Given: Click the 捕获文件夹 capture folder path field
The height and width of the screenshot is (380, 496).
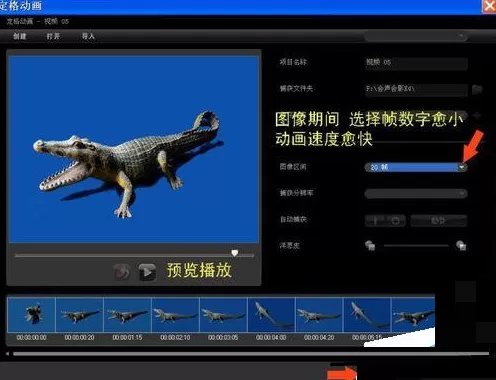Looking at the screenshot, I should (x=416, y=89).
